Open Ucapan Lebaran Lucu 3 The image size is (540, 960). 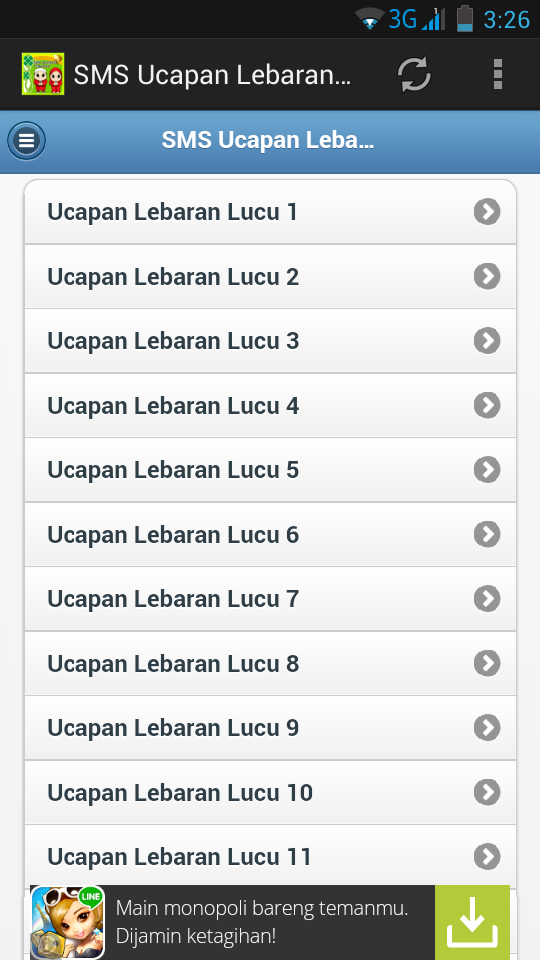(x=270, y=341)
